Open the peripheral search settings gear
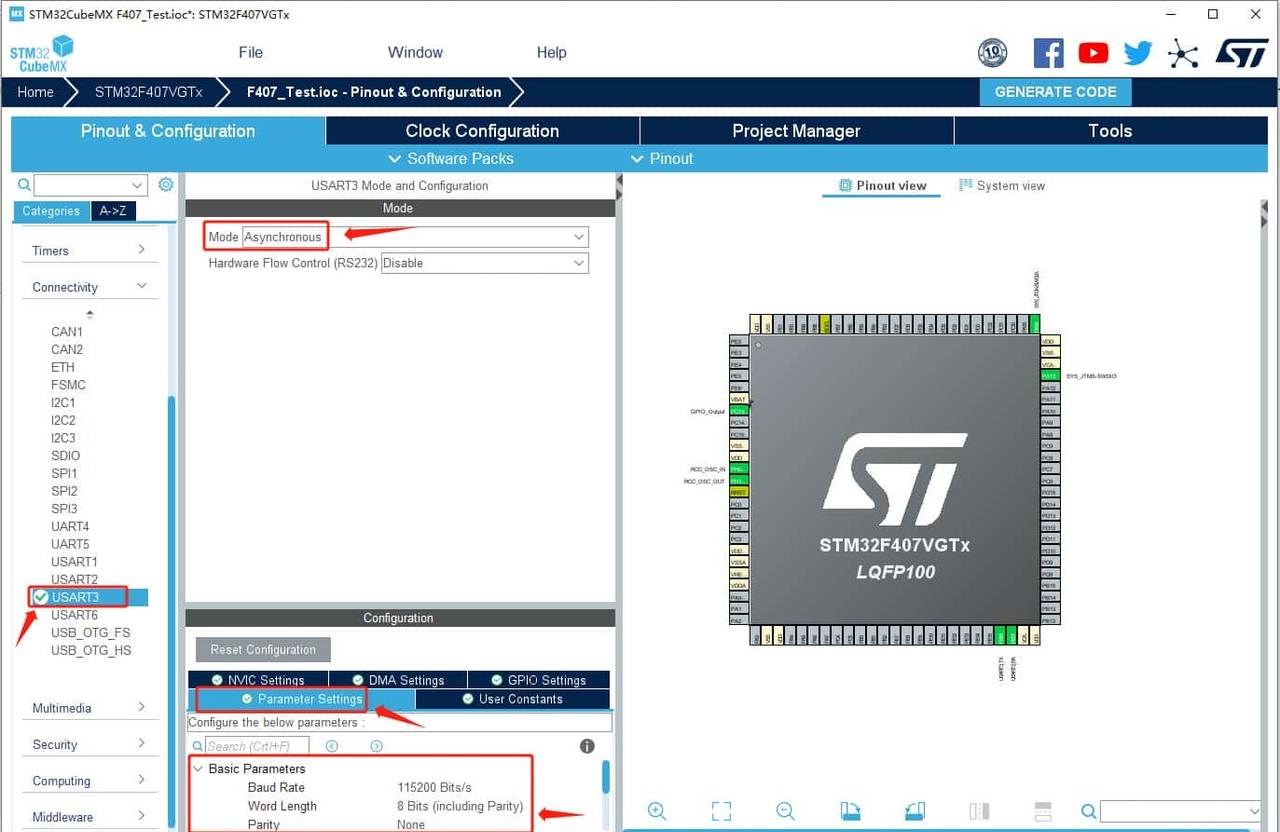 pyautogui.click(x=165, y=184)
